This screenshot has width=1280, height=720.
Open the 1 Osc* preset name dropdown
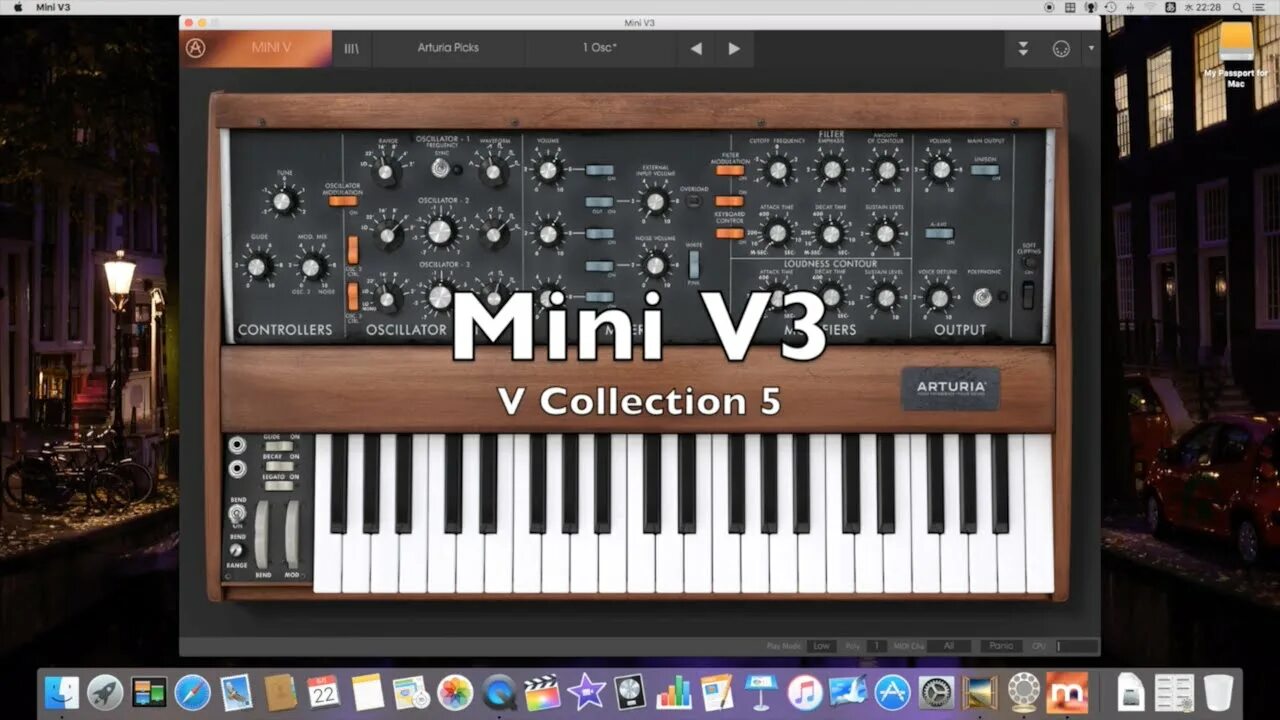click(600, 48)
